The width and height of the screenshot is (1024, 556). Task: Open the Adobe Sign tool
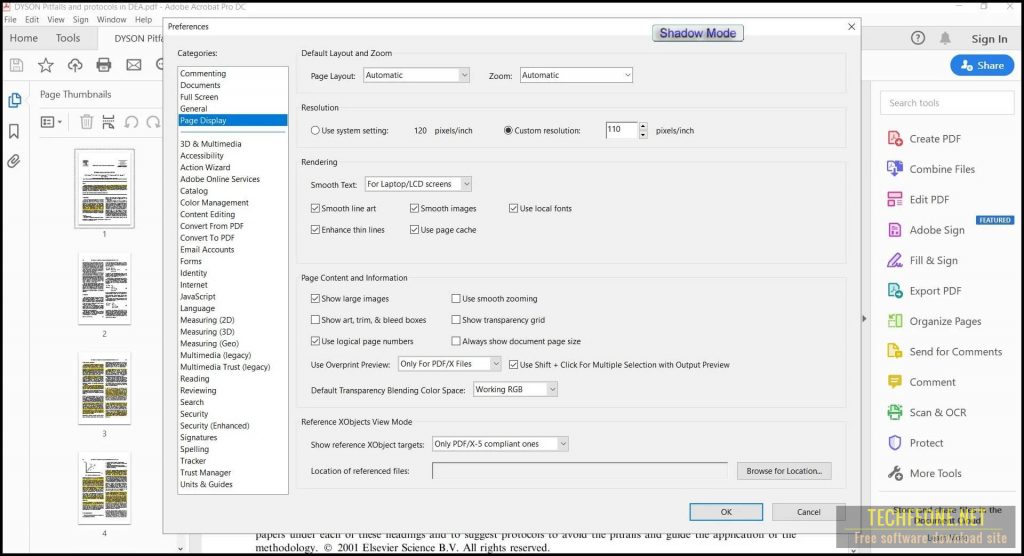pos(925,230)
